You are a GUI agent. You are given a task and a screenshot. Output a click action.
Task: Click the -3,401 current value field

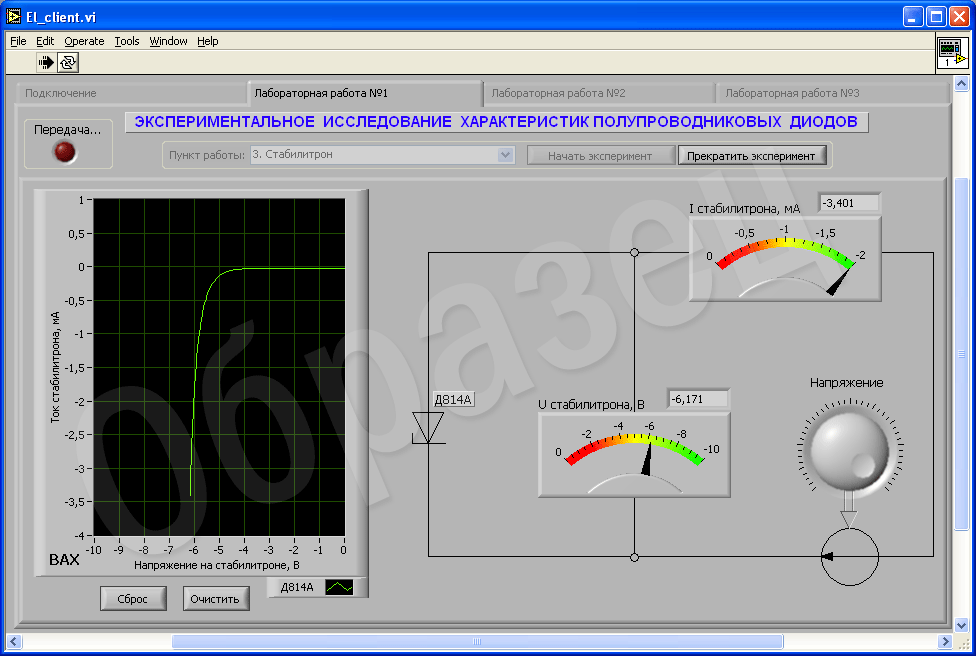click(849, 203)
